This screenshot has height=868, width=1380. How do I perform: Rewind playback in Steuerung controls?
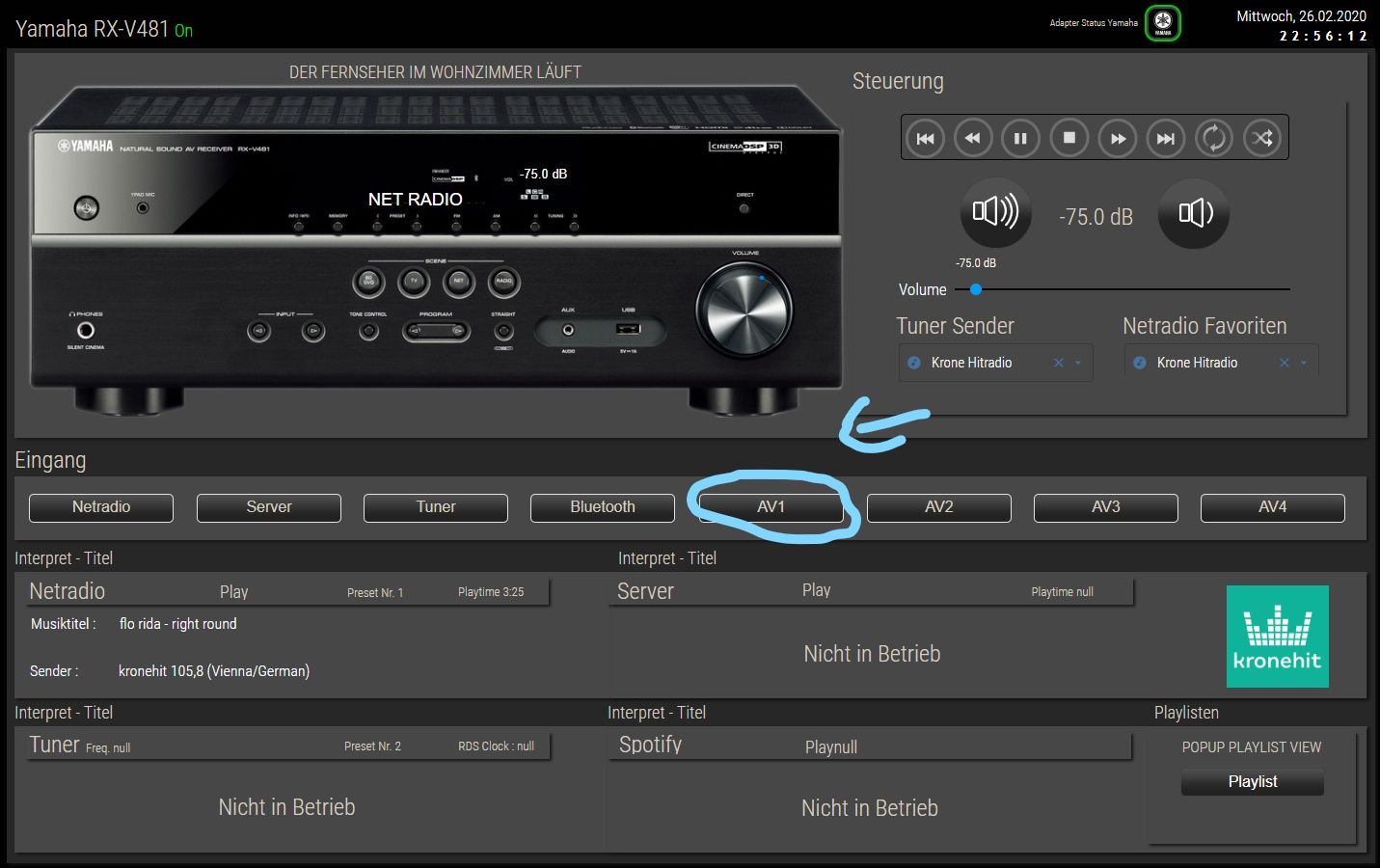(x=973, y=138)
